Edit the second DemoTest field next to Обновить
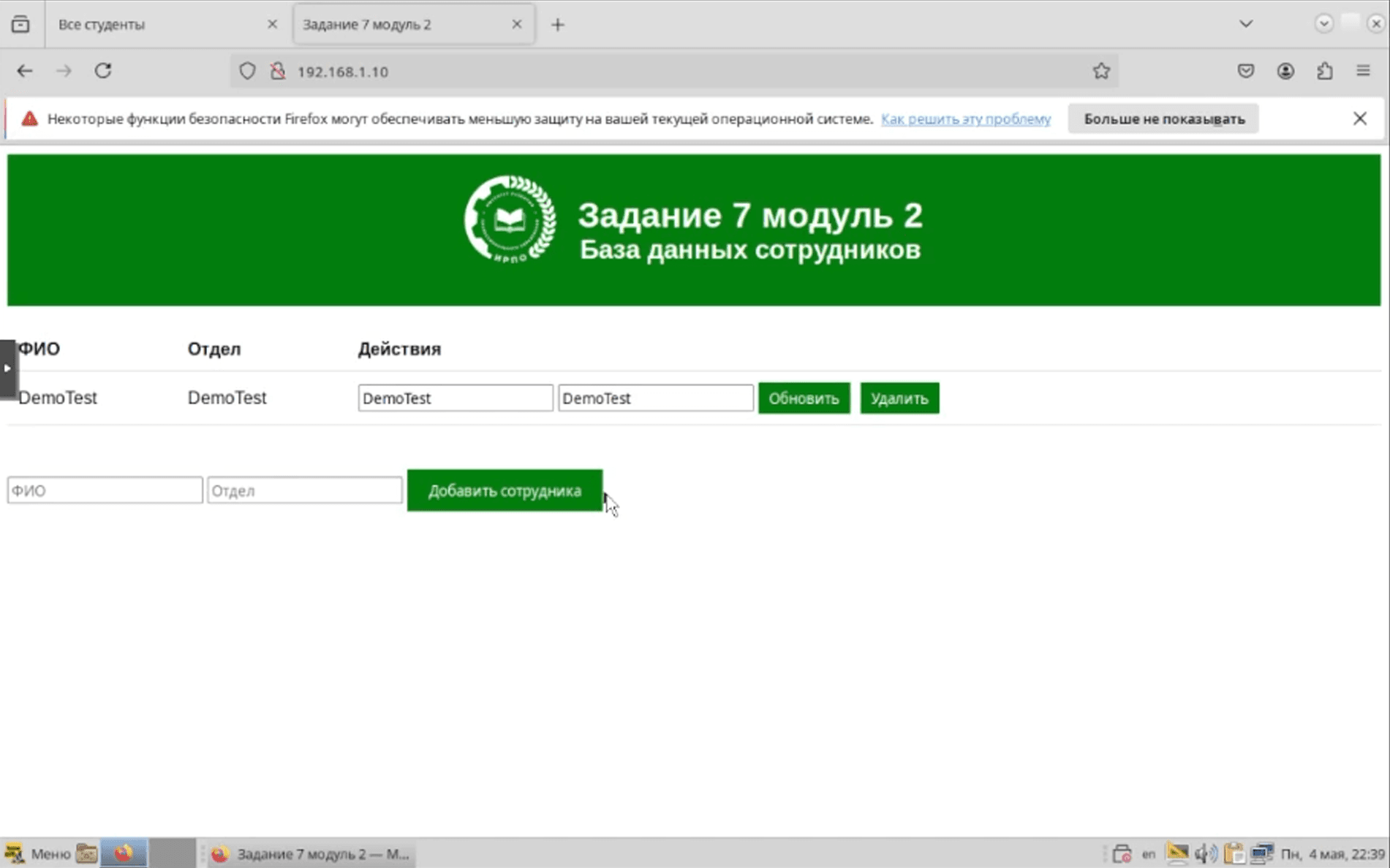 click(656, 398)
